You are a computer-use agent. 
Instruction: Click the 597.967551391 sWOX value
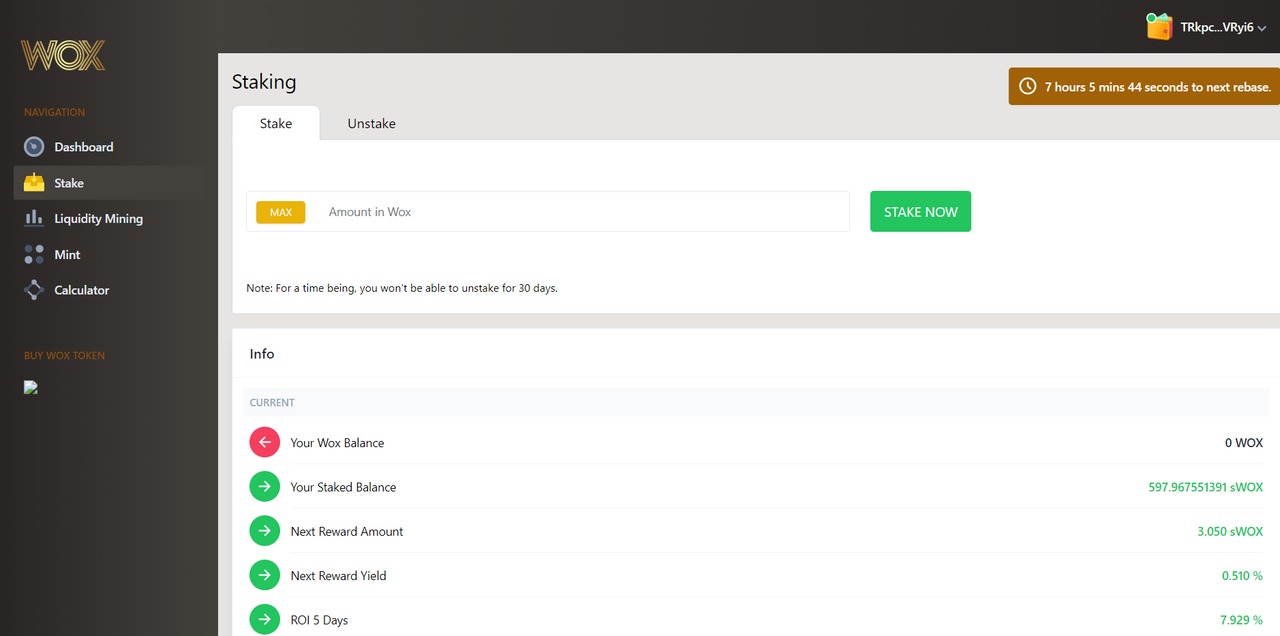tap(1206, 487)
